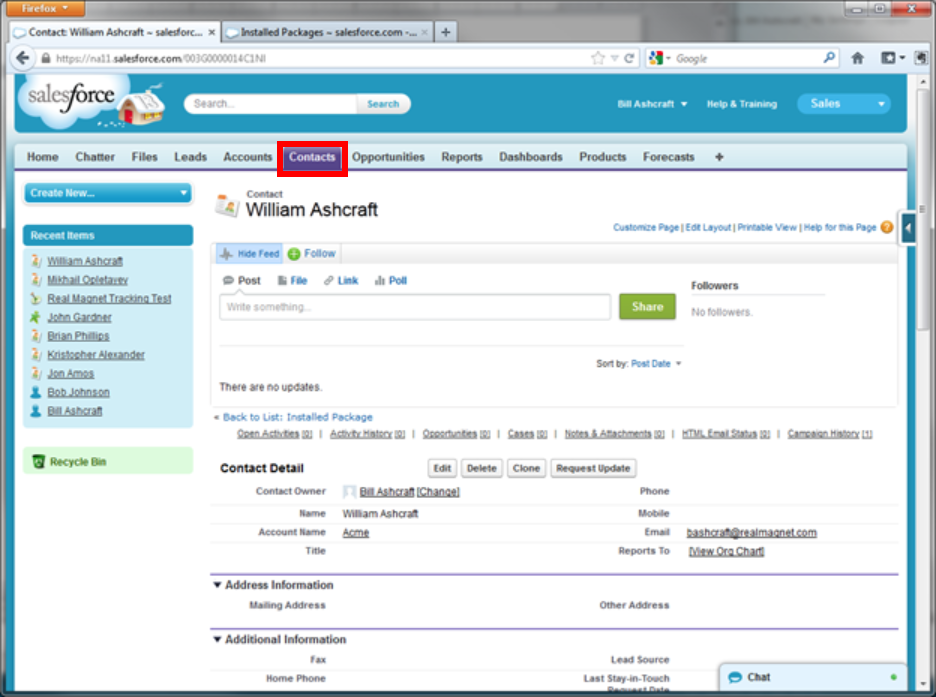
Task: Open the bookmarks toolbar icon dropdown arrow
Action: click(903, 58)
